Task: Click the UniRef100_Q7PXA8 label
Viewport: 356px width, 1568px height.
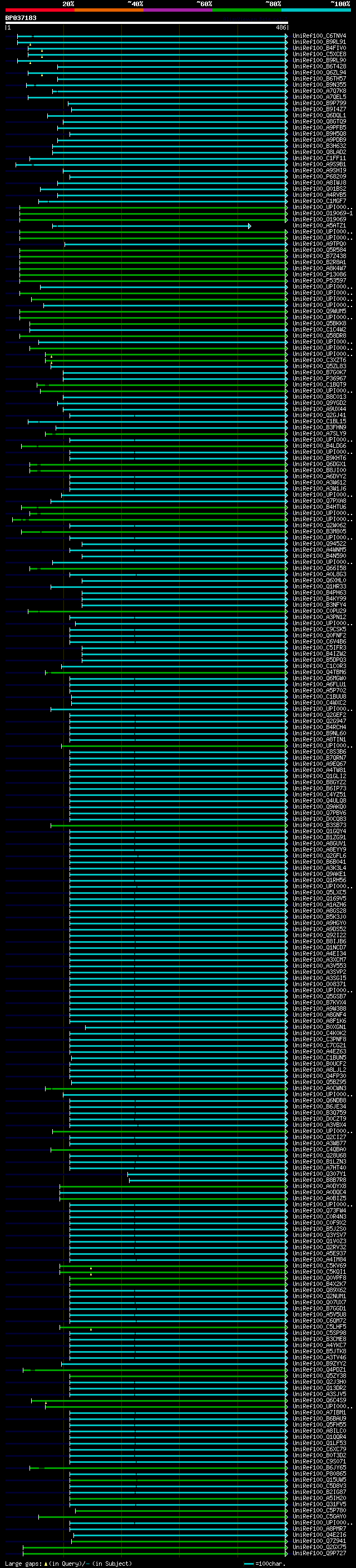Action: tap(319, 501)
